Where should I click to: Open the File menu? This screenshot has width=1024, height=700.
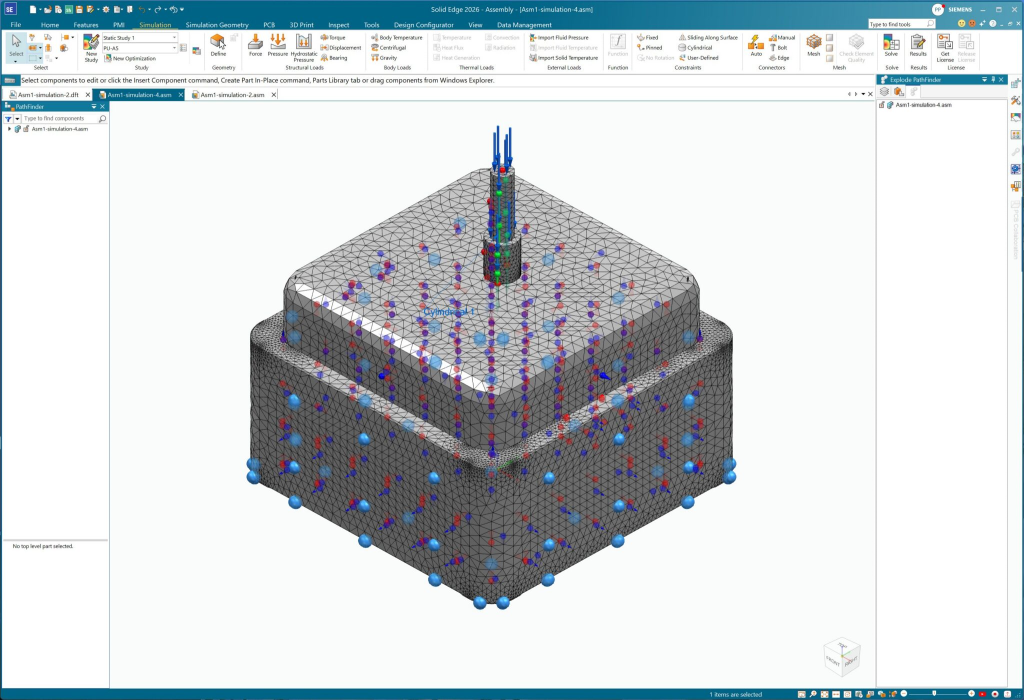(16, 25)
